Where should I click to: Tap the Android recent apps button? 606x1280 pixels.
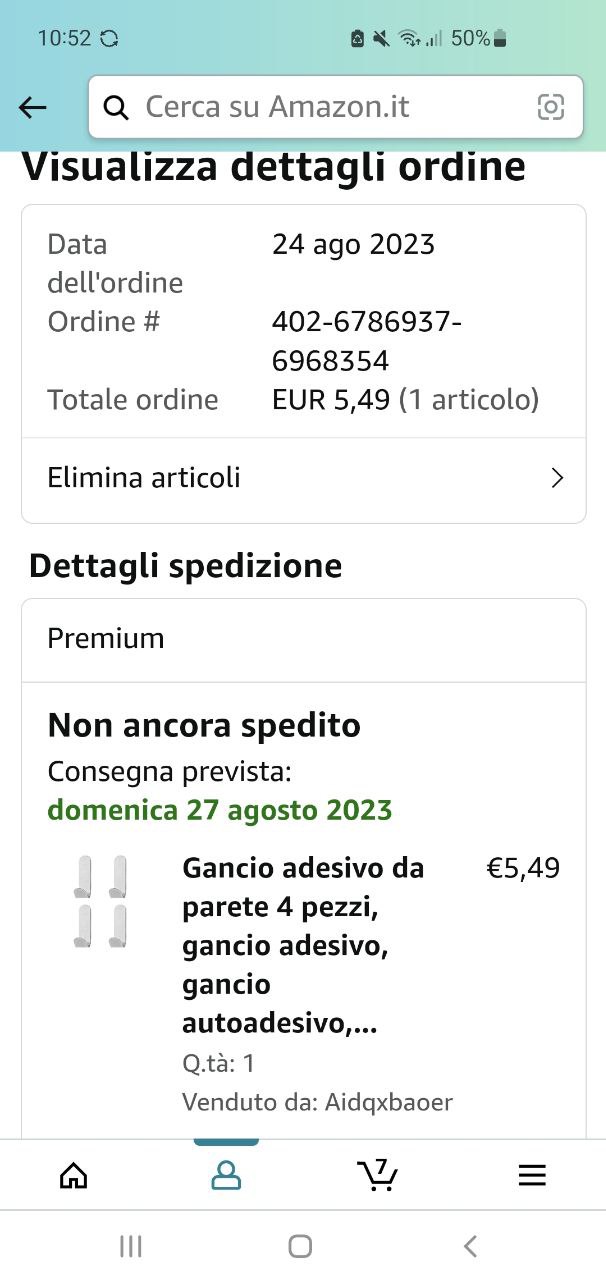[x=130, y=1246]
